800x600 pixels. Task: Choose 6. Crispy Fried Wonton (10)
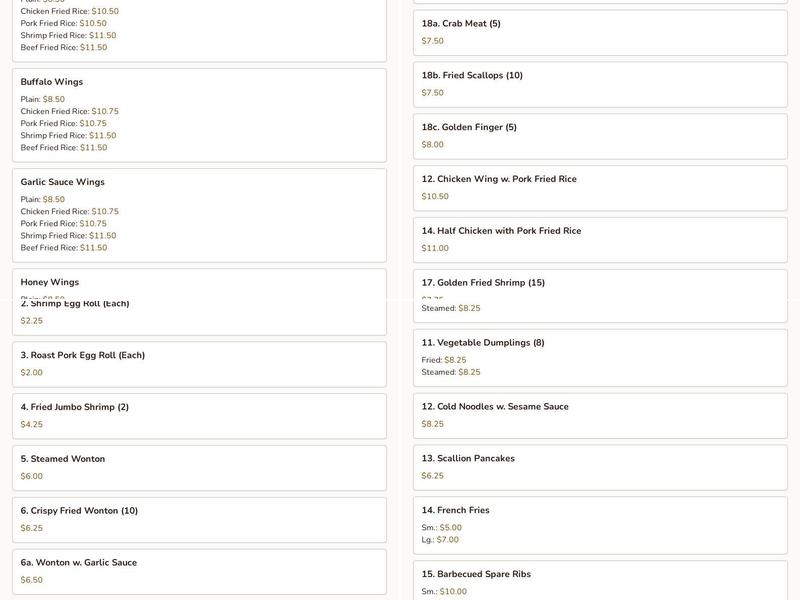[199, 520]
